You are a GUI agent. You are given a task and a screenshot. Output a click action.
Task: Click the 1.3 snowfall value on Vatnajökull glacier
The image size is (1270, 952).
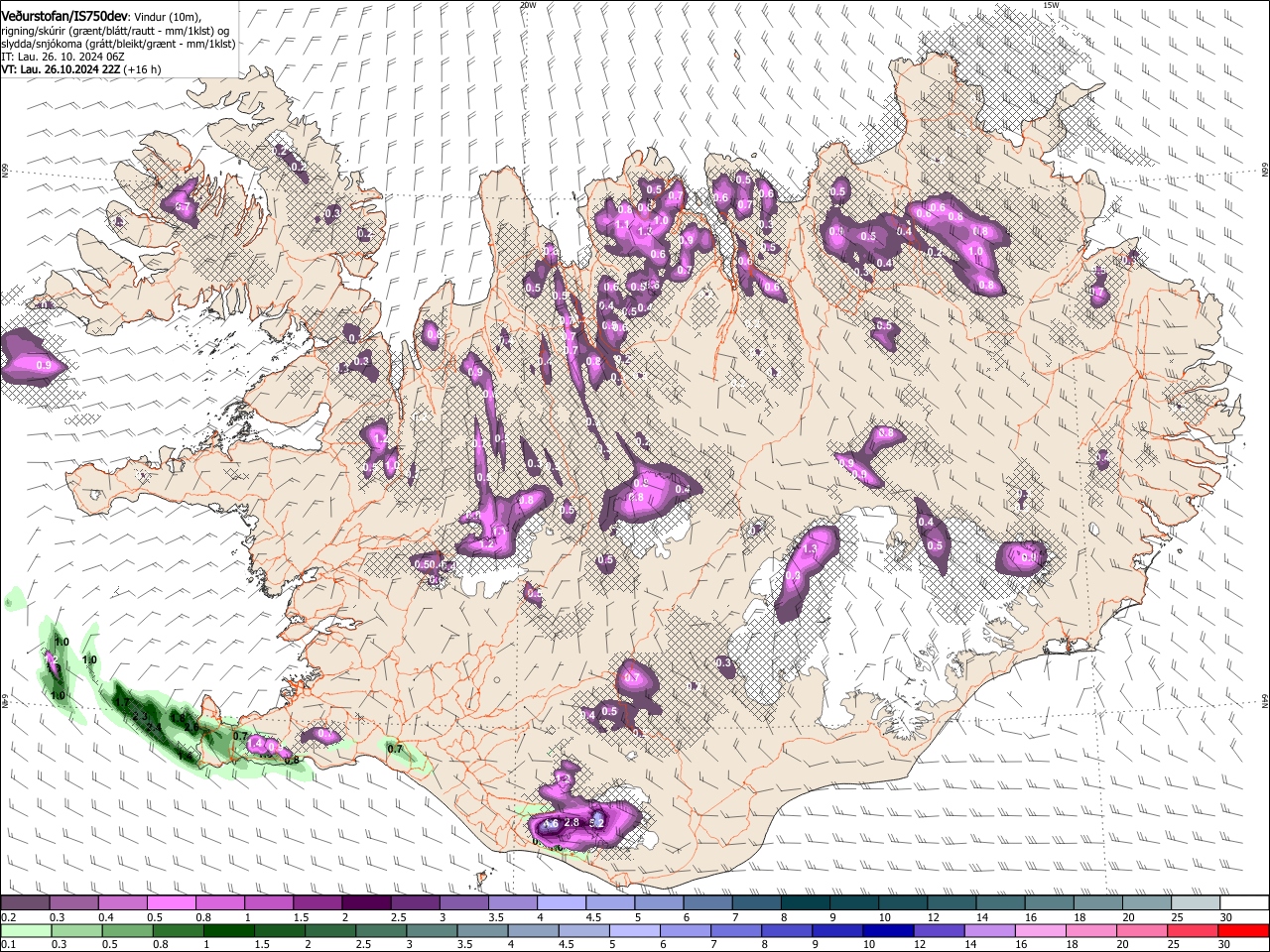pyautogui.click(x=810, y=548)
